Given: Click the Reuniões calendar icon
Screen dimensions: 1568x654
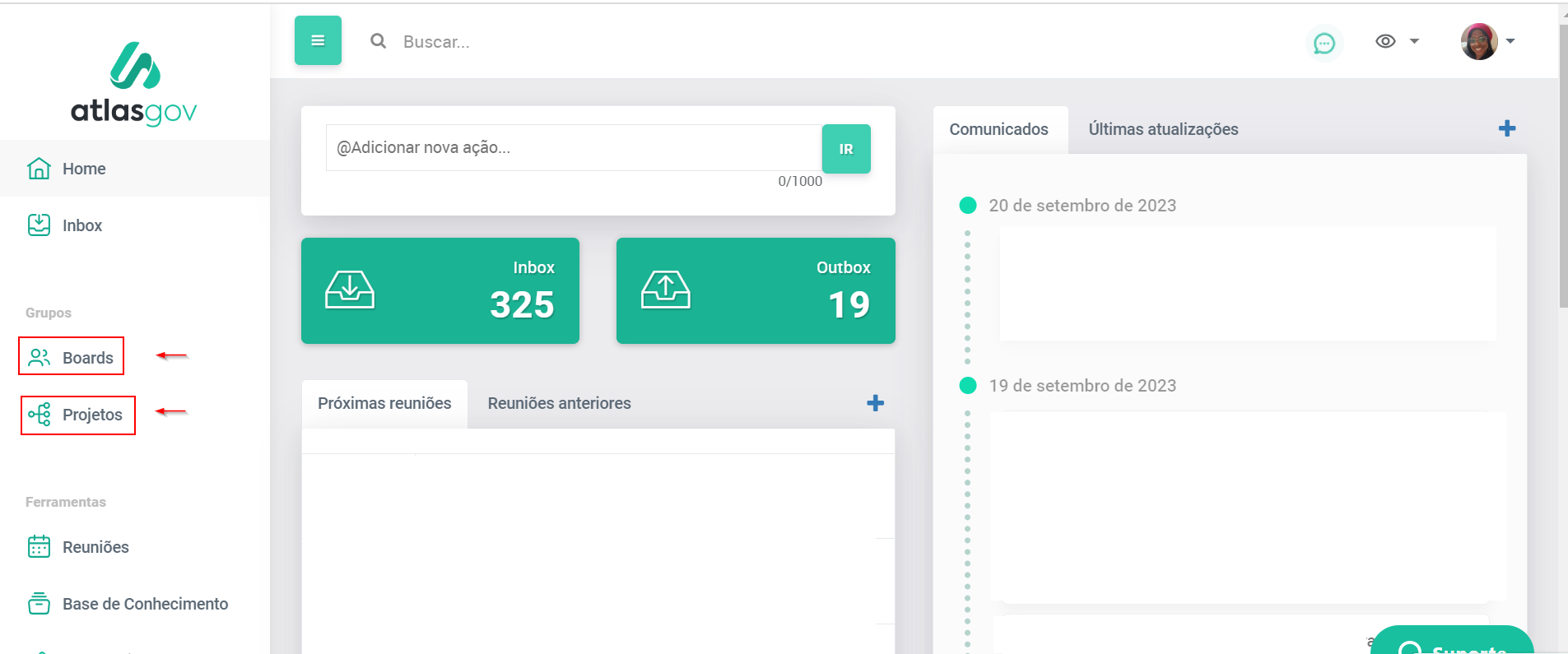Looking at the screenshot, I should 39,546.
